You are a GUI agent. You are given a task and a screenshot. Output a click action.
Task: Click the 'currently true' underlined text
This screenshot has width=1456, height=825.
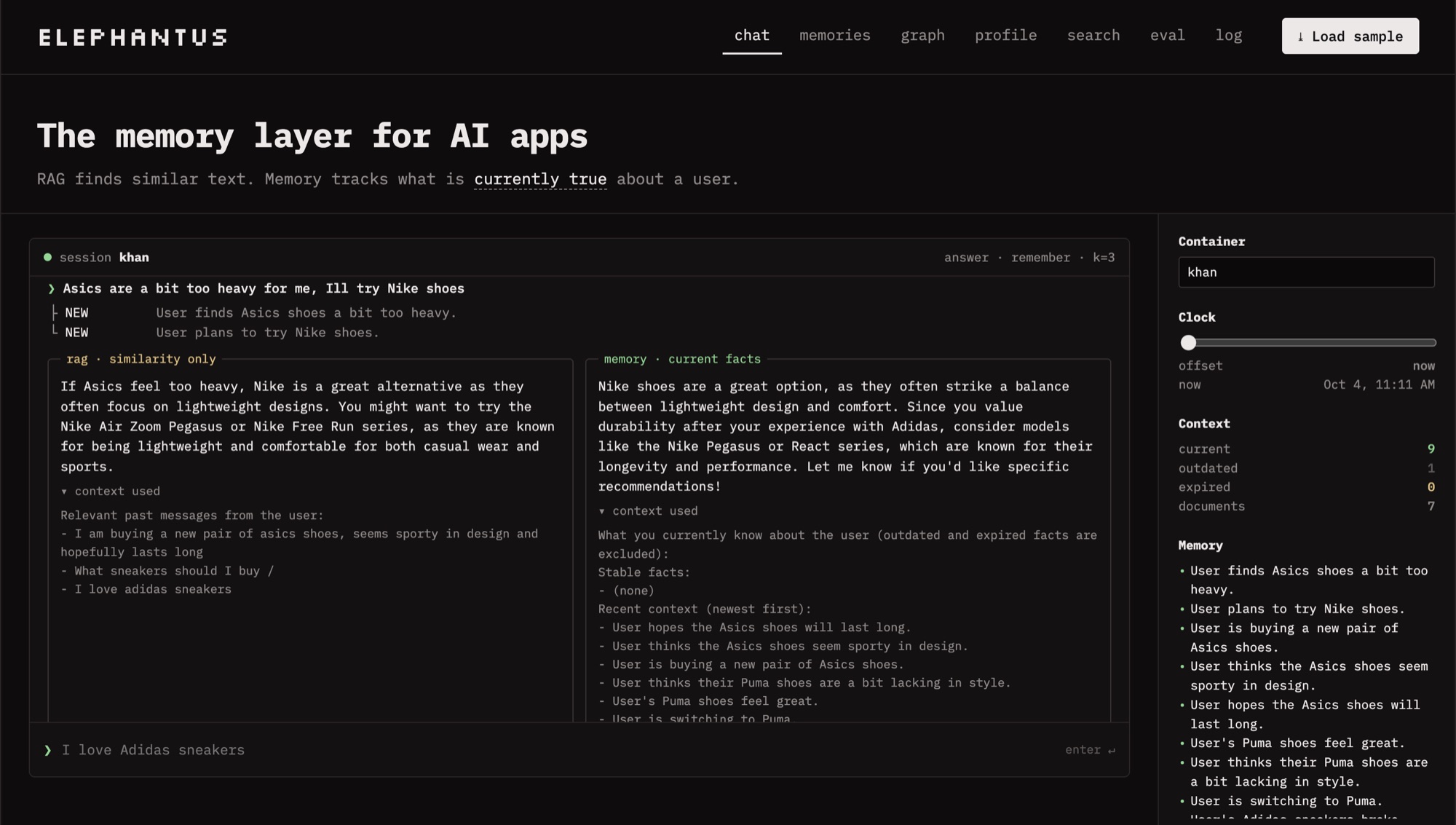[x=540, y=179]
